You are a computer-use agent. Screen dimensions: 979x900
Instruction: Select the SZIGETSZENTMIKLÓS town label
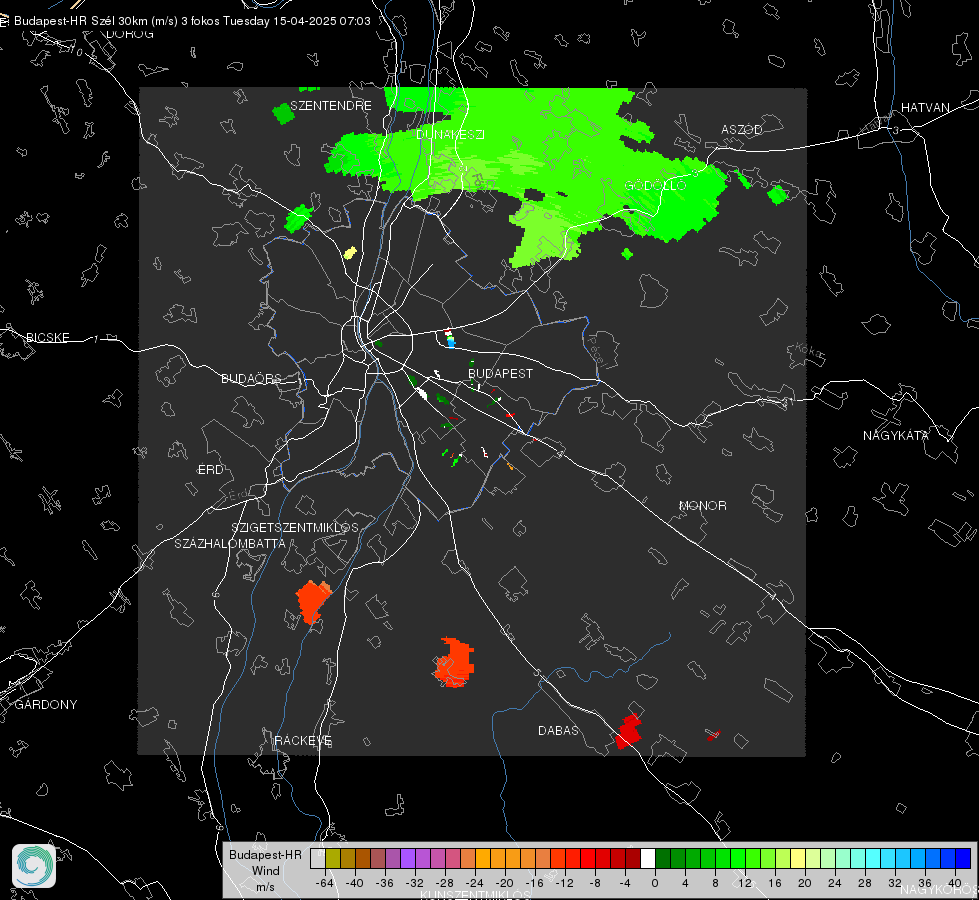pos(295,528)
